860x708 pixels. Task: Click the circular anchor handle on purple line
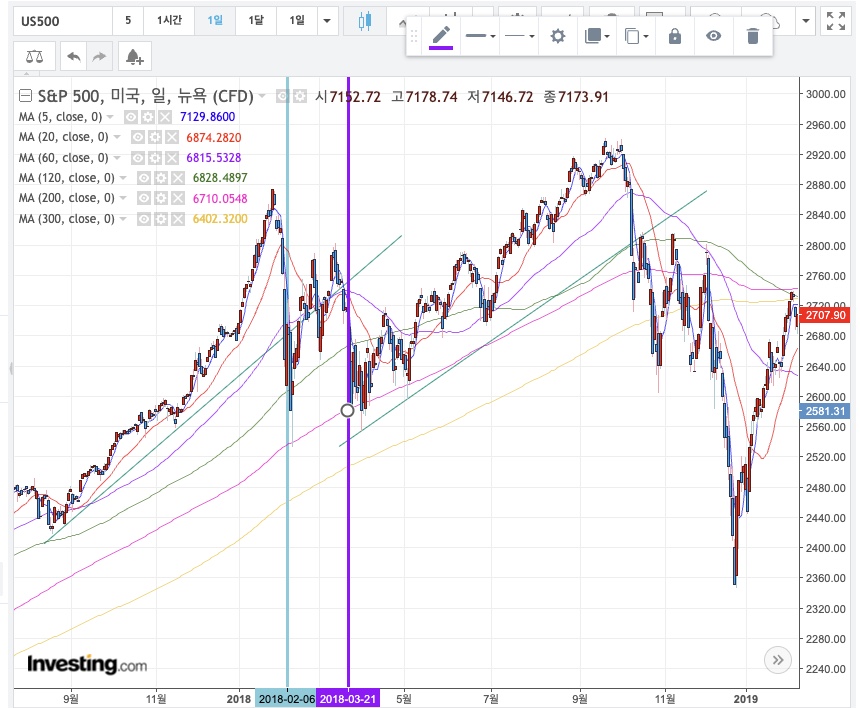[x=347, y=410]
